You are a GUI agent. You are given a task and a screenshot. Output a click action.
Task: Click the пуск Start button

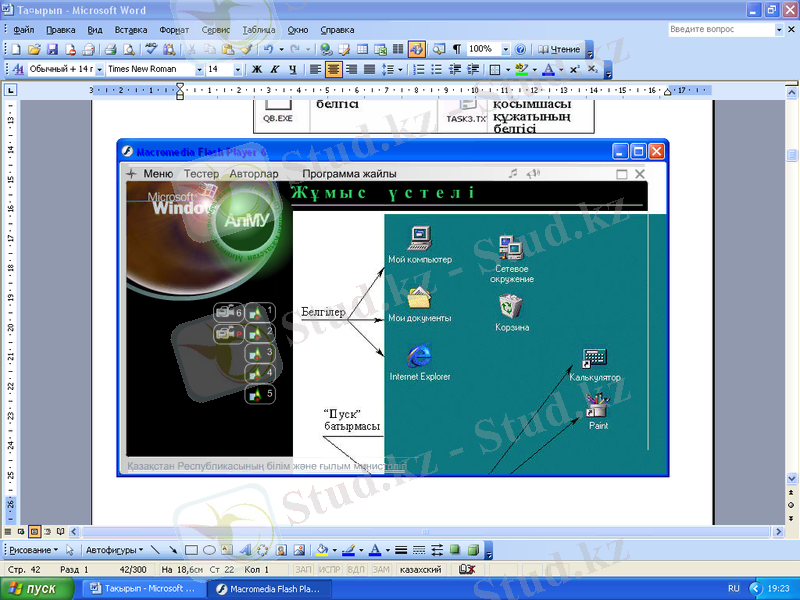36,589
